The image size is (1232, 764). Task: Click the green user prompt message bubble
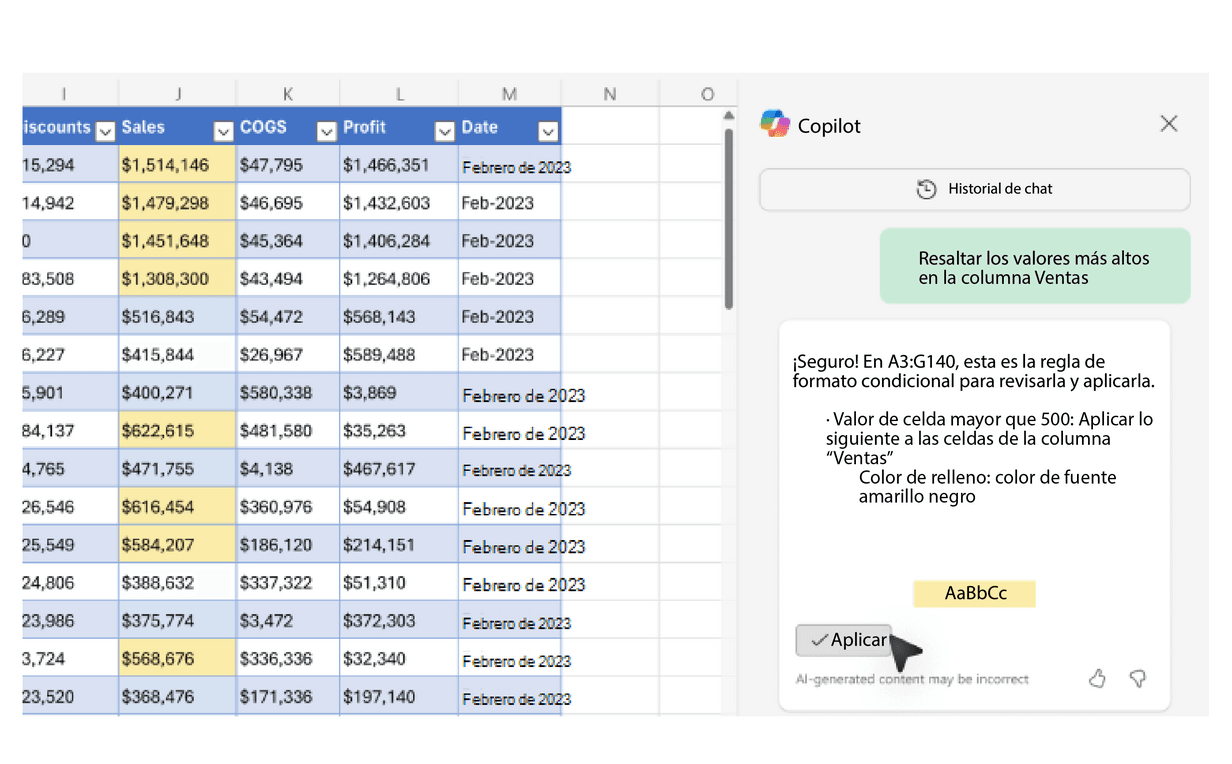[x=1034, y=267]
